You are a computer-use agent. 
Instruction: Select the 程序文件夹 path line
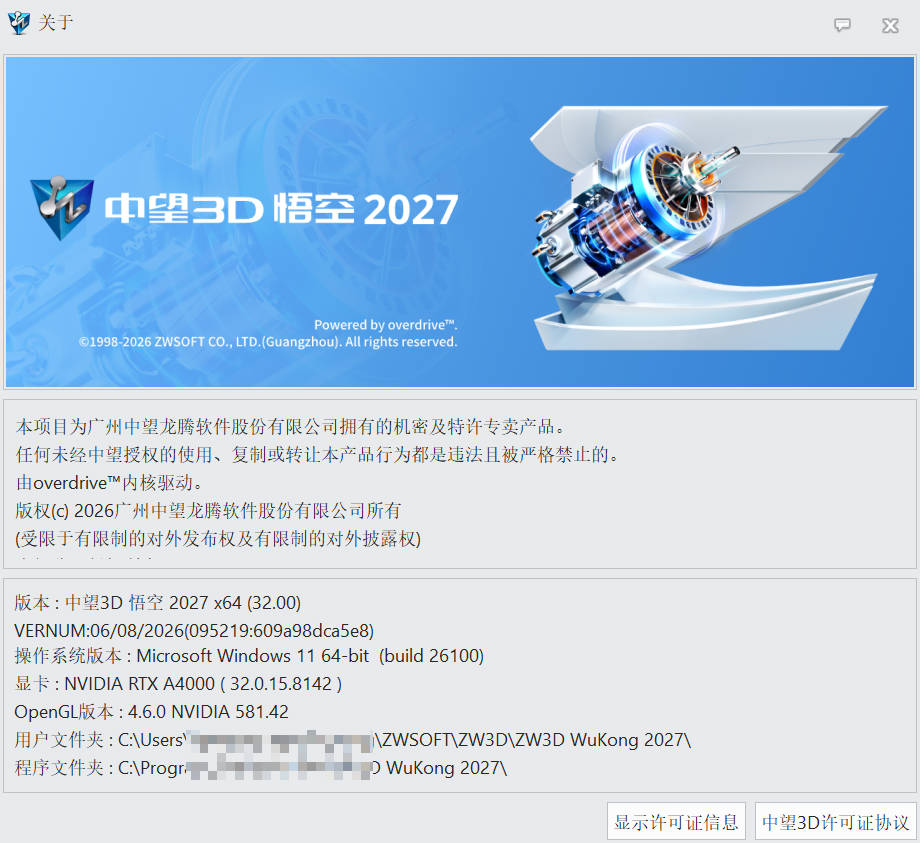pos(261,768)
